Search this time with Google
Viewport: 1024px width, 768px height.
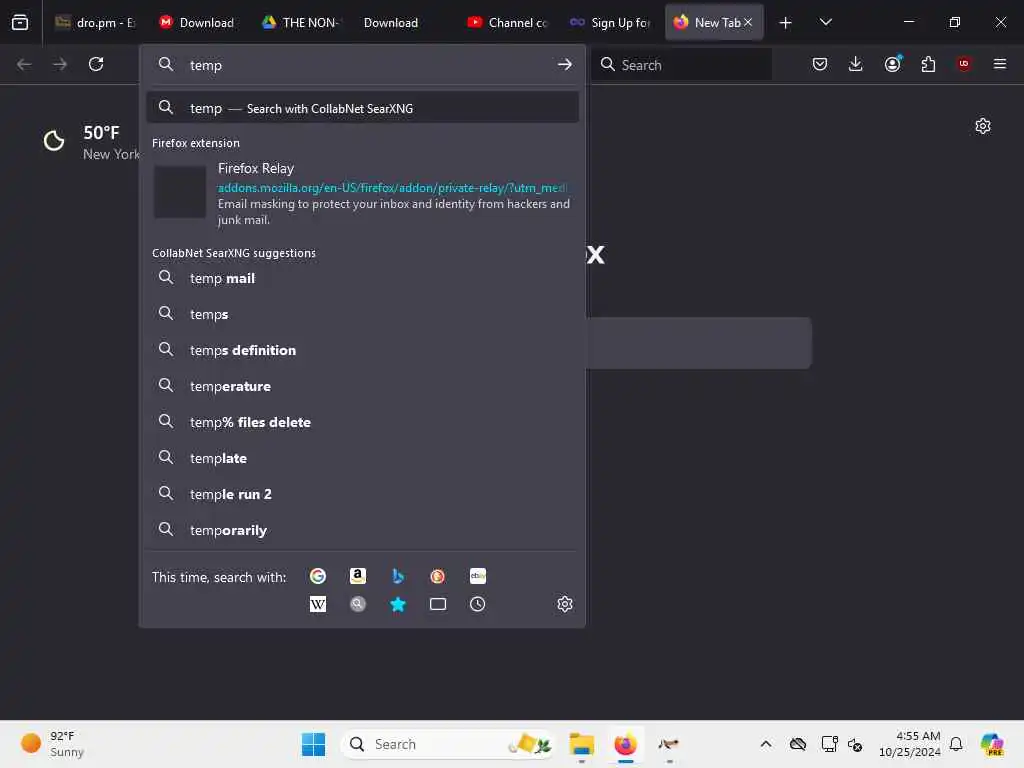tap(318, 576)
